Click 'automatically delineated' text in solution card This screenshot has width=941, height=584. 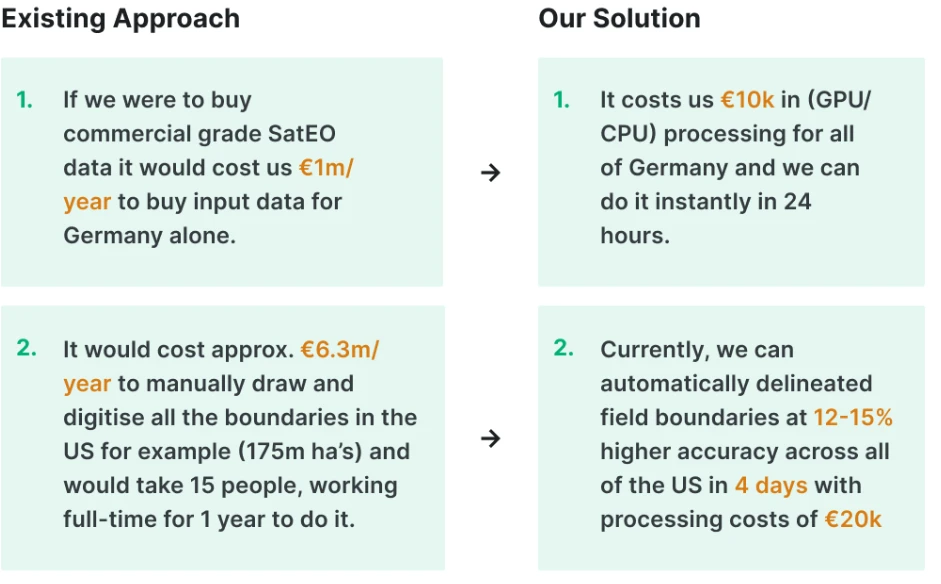click(736, 384)
